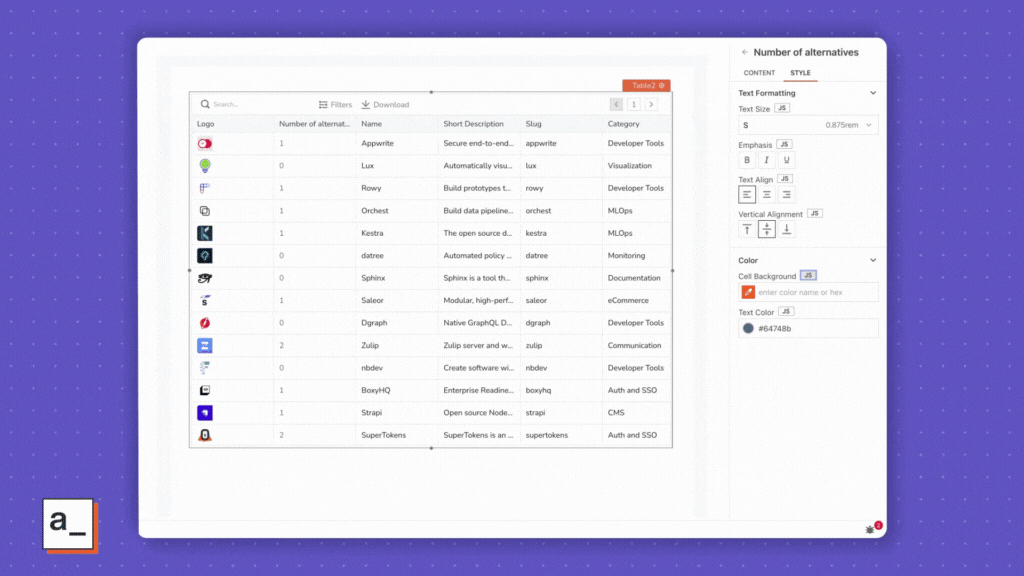
Task: Click the Filters button in the table
Action: pos(336,104)
